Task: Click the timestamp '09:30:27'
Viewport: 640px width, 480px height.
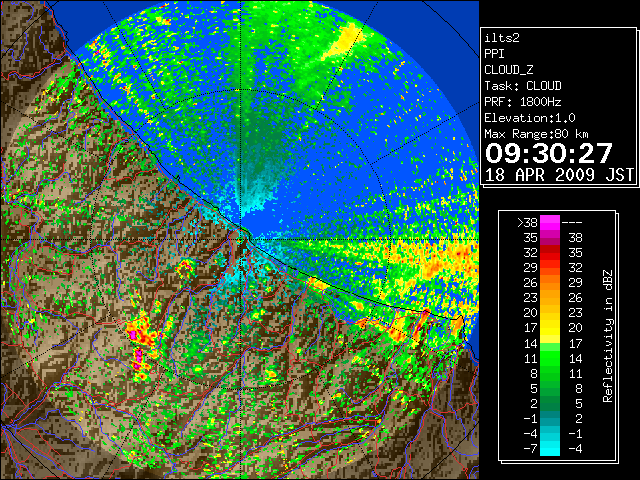Action: [549, 153]
